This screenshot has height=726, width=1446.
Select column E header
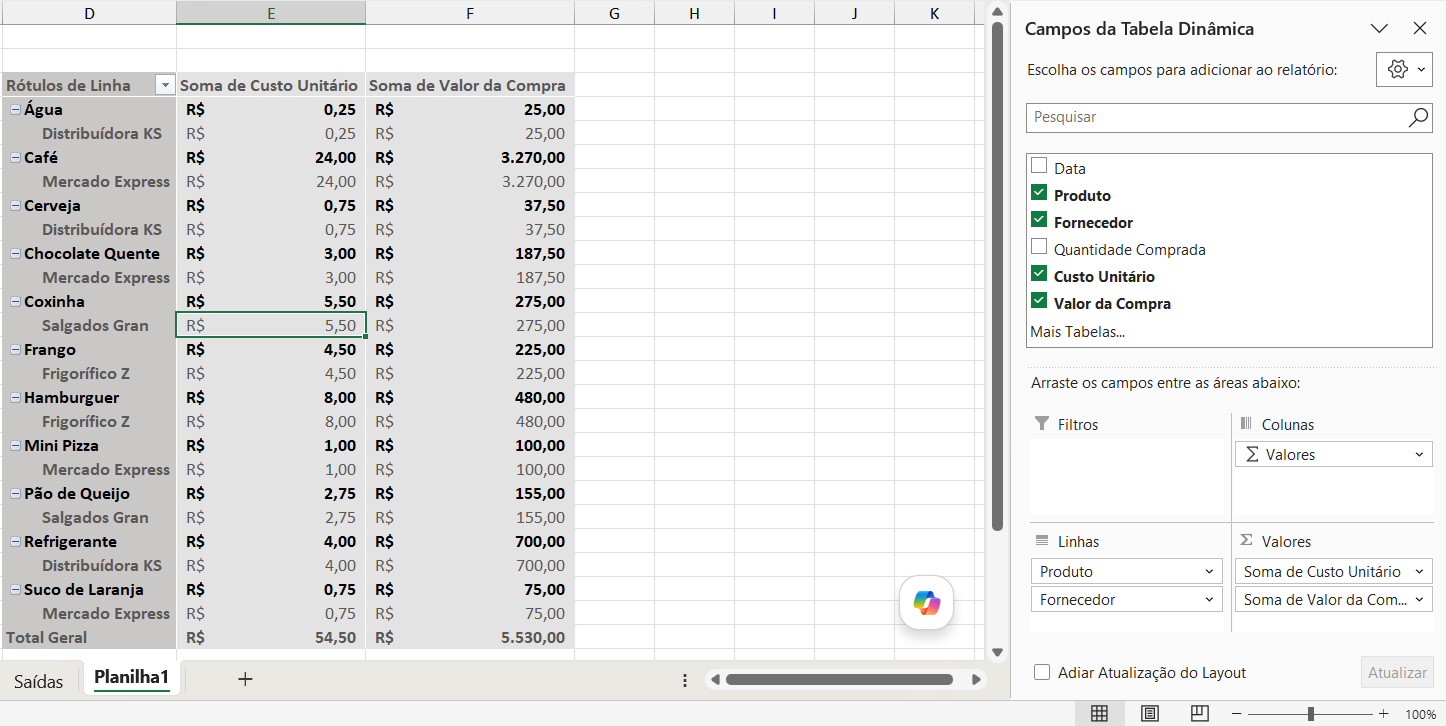pos(271,12)
